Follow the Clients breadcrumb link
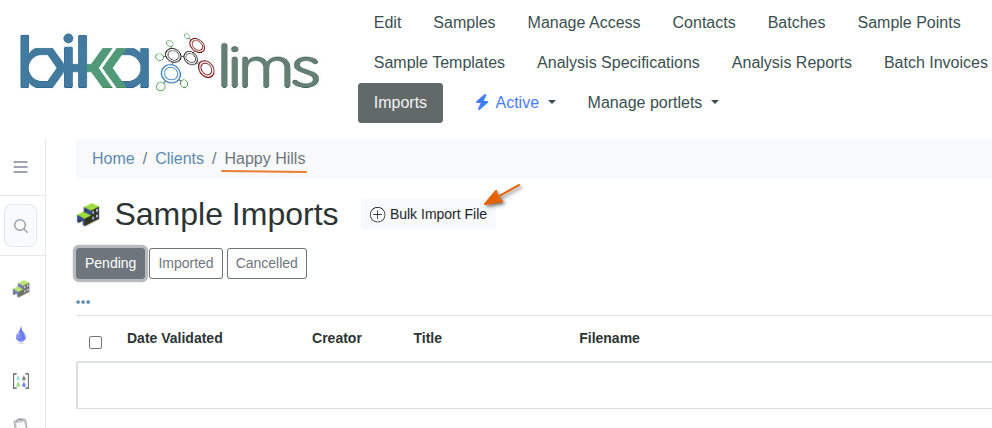992x428 pixels. click(179, 158)
